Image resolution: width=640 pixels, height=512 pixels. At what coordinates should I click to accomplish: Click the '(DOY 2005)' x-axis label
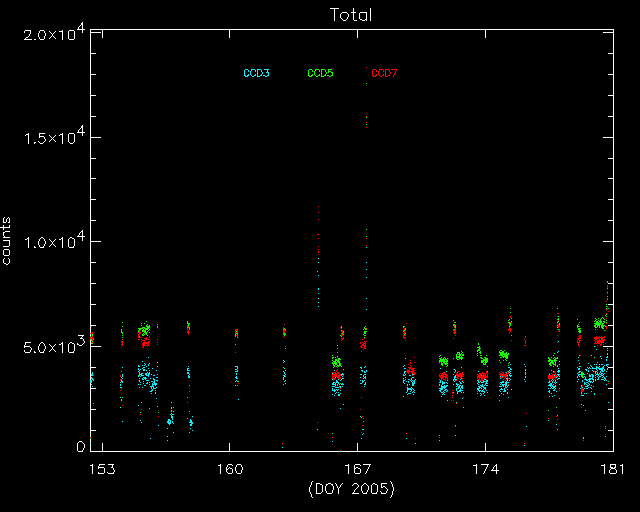click(350, 488)
